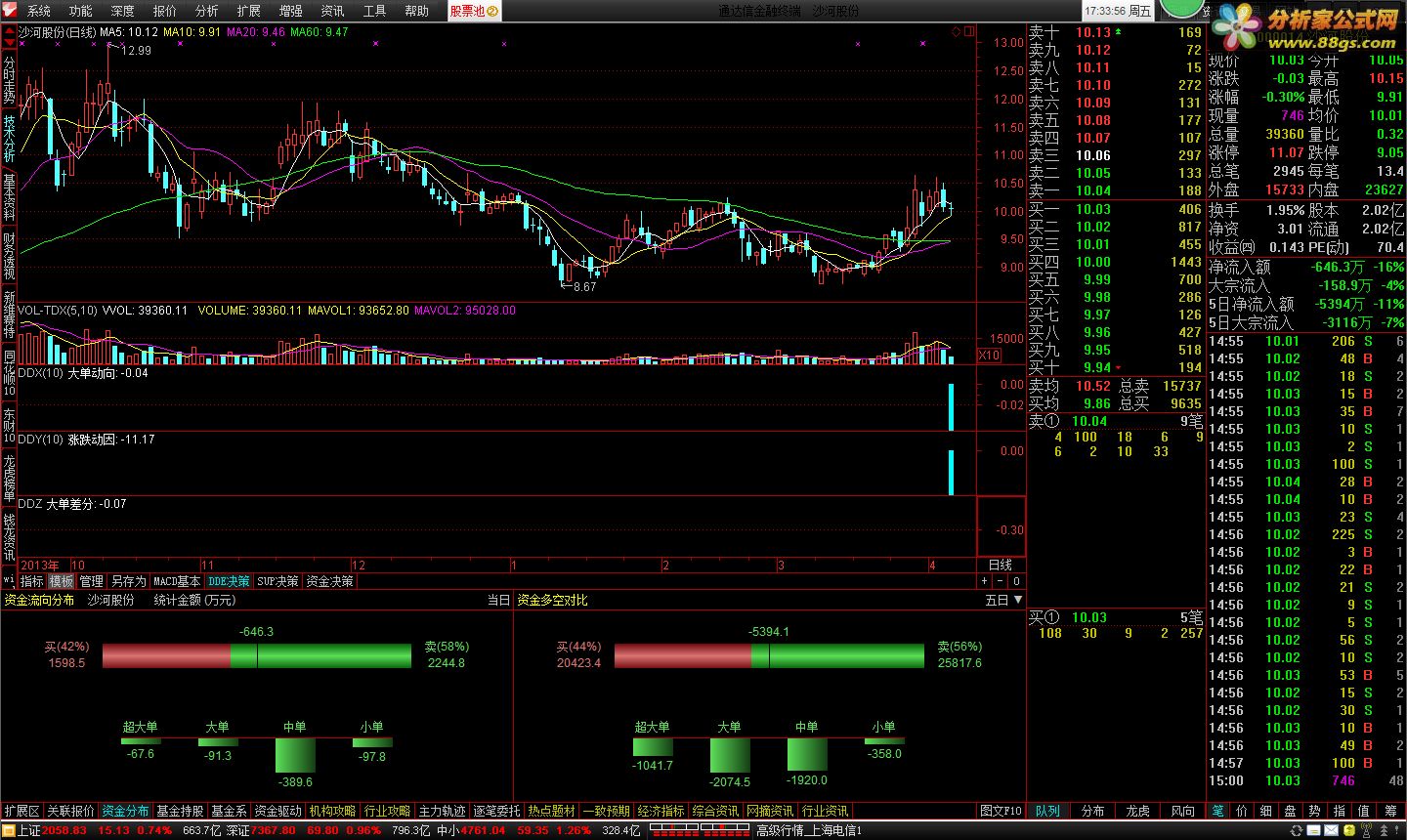The height and width of the screenshot is (840, 1407).
Task: Select the 势 tick view tab
Action: 1314,811
